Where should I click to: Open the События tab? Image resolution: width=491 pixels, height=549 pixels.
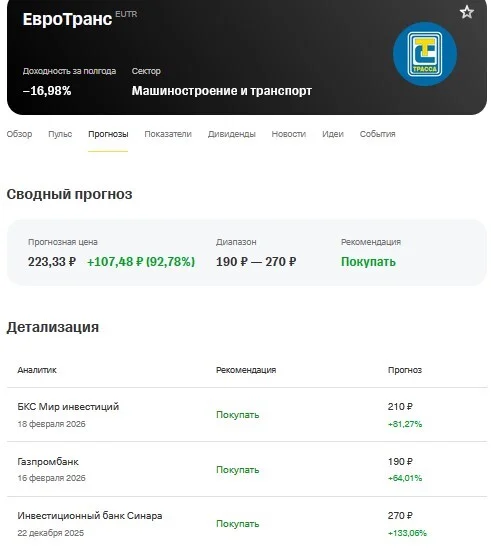coord(378,134)
